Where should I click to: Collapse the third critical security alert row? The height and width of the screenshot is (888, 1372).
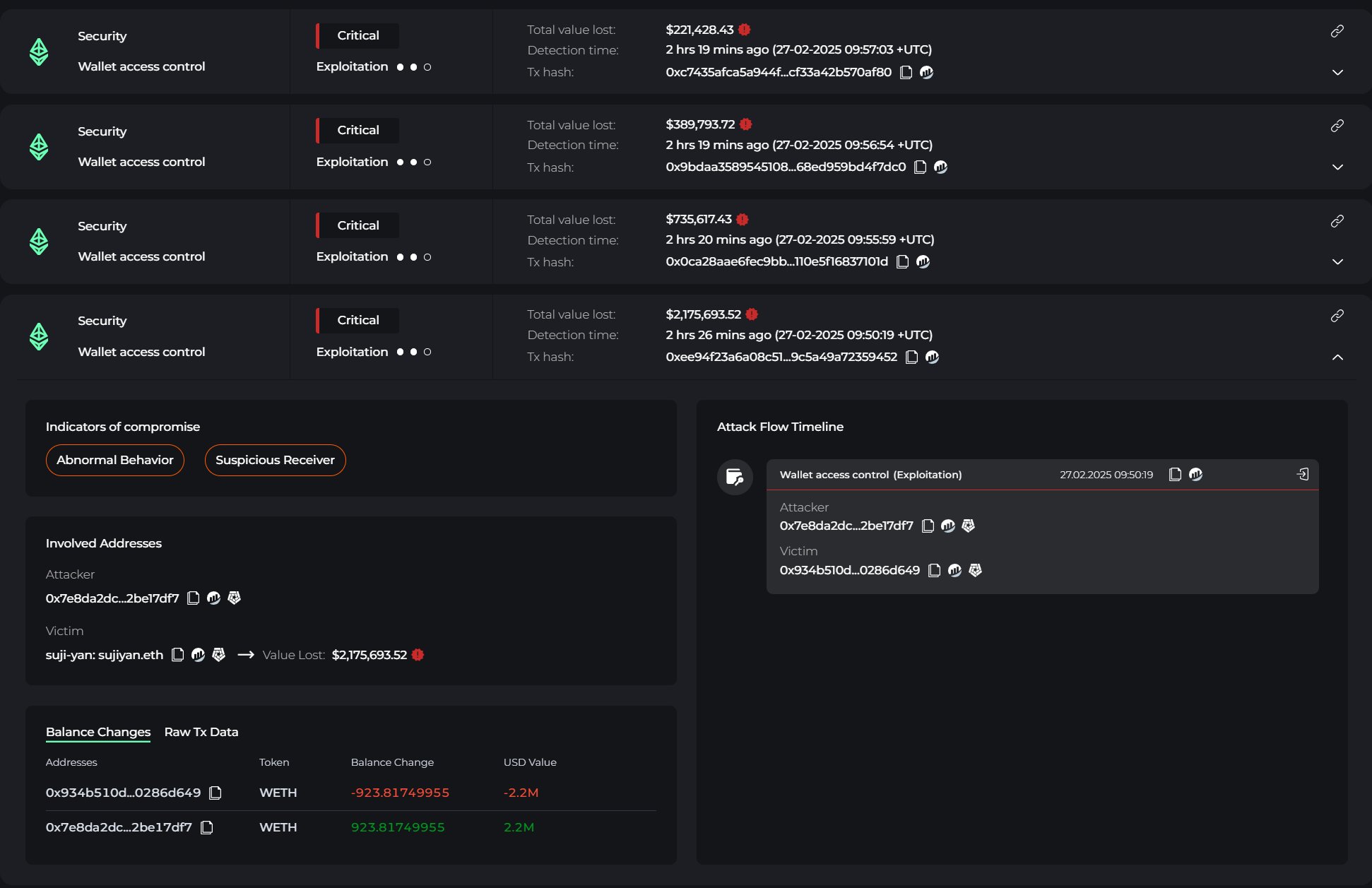(x=1337, y=262)
